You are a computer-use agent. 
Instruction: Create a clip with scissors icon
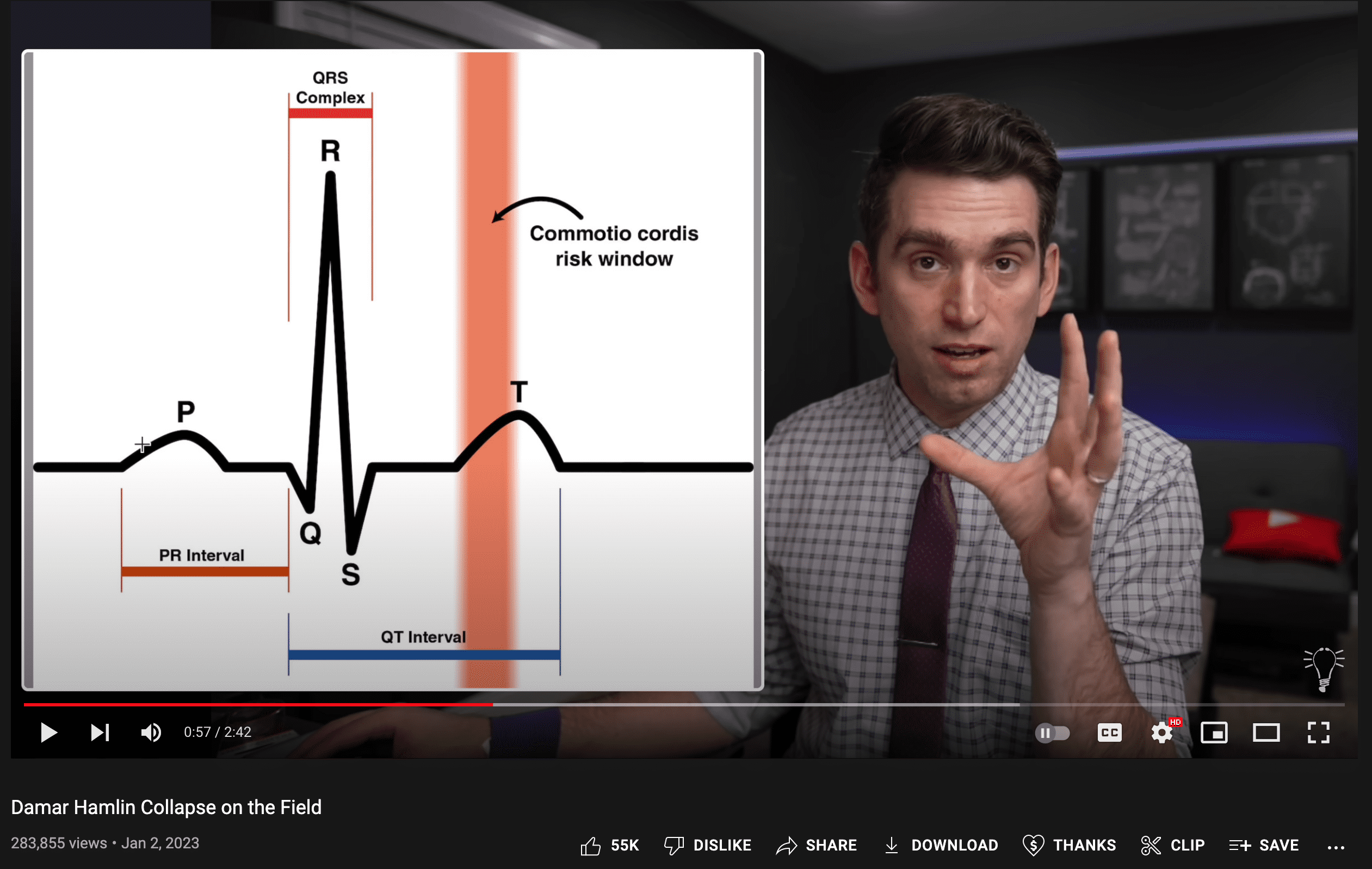tap(1172, 846)
